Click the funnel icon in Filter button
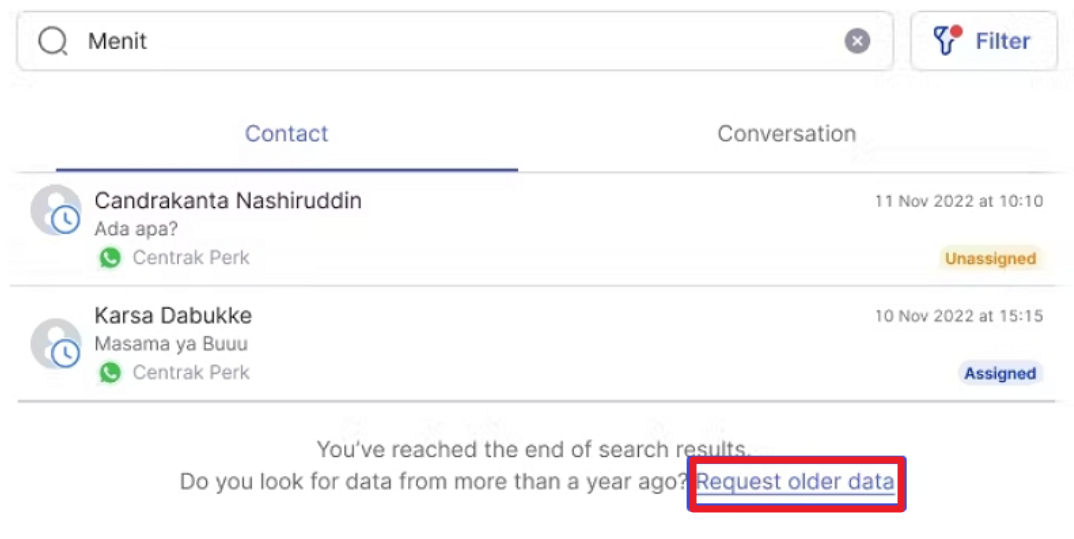 coord(945,41)
